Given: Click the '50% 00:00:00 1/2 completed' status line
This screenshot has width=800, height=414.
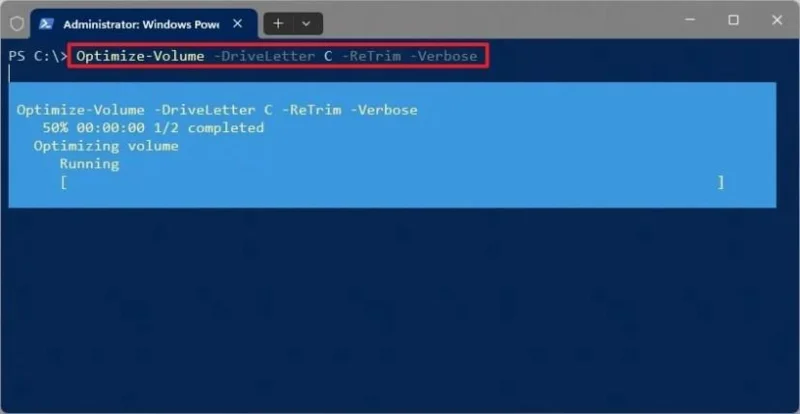Looking at the screenshot, I should 153,128.
